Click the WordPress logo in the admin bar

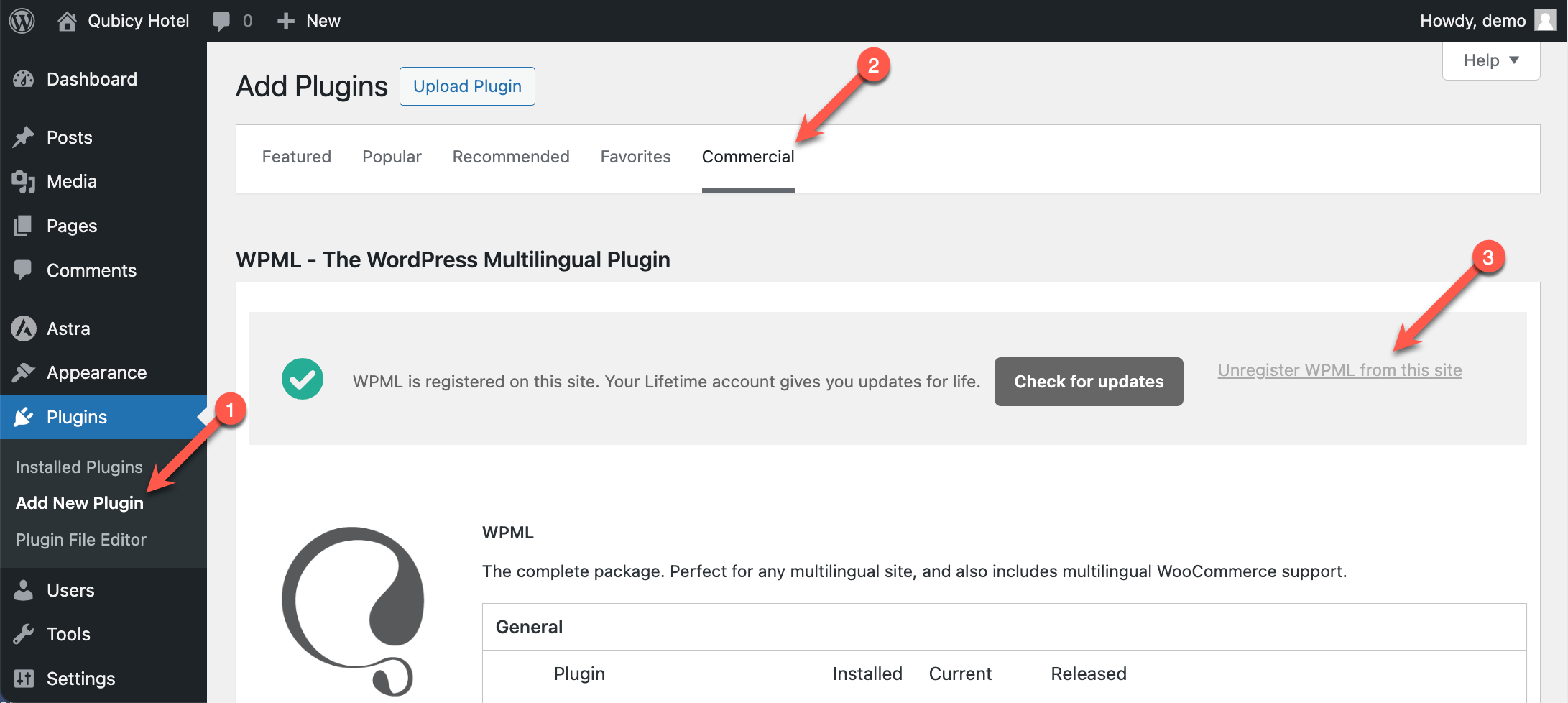22,20
